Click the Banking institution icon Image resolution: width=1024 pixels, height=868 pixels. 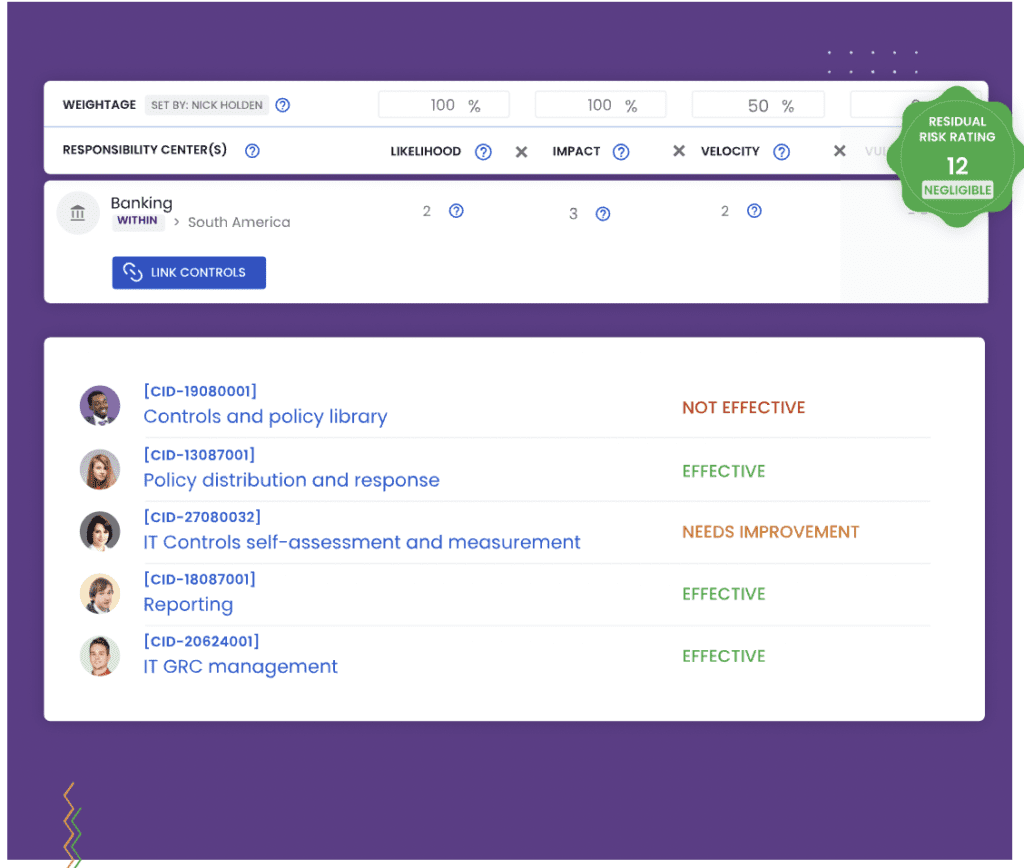(x=78, y=213)
